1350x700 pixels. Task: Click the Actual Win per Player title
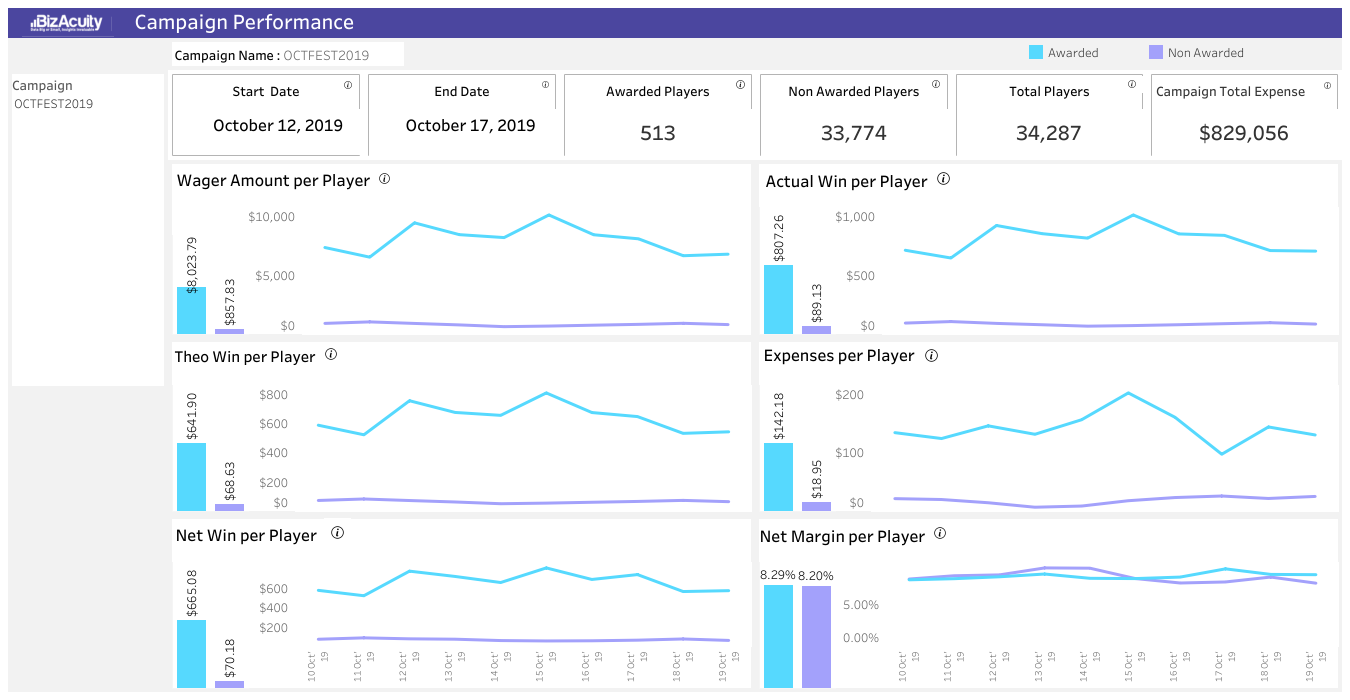(x=846, y=182)
